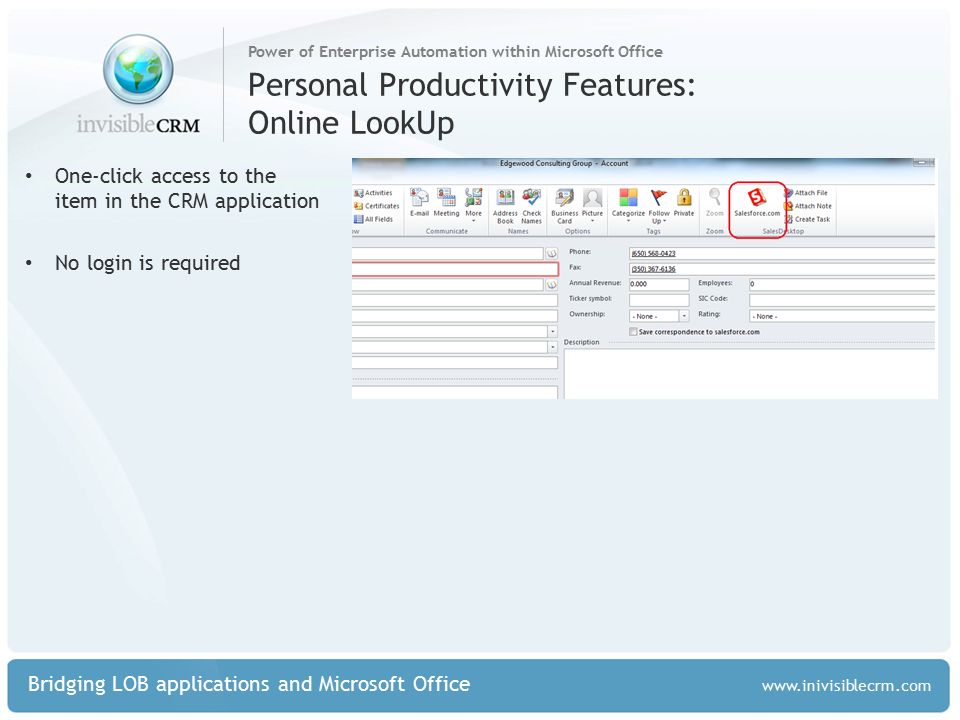Click Attach File in SalesDesktop group

pyautogui.click(x=806, y=193)
